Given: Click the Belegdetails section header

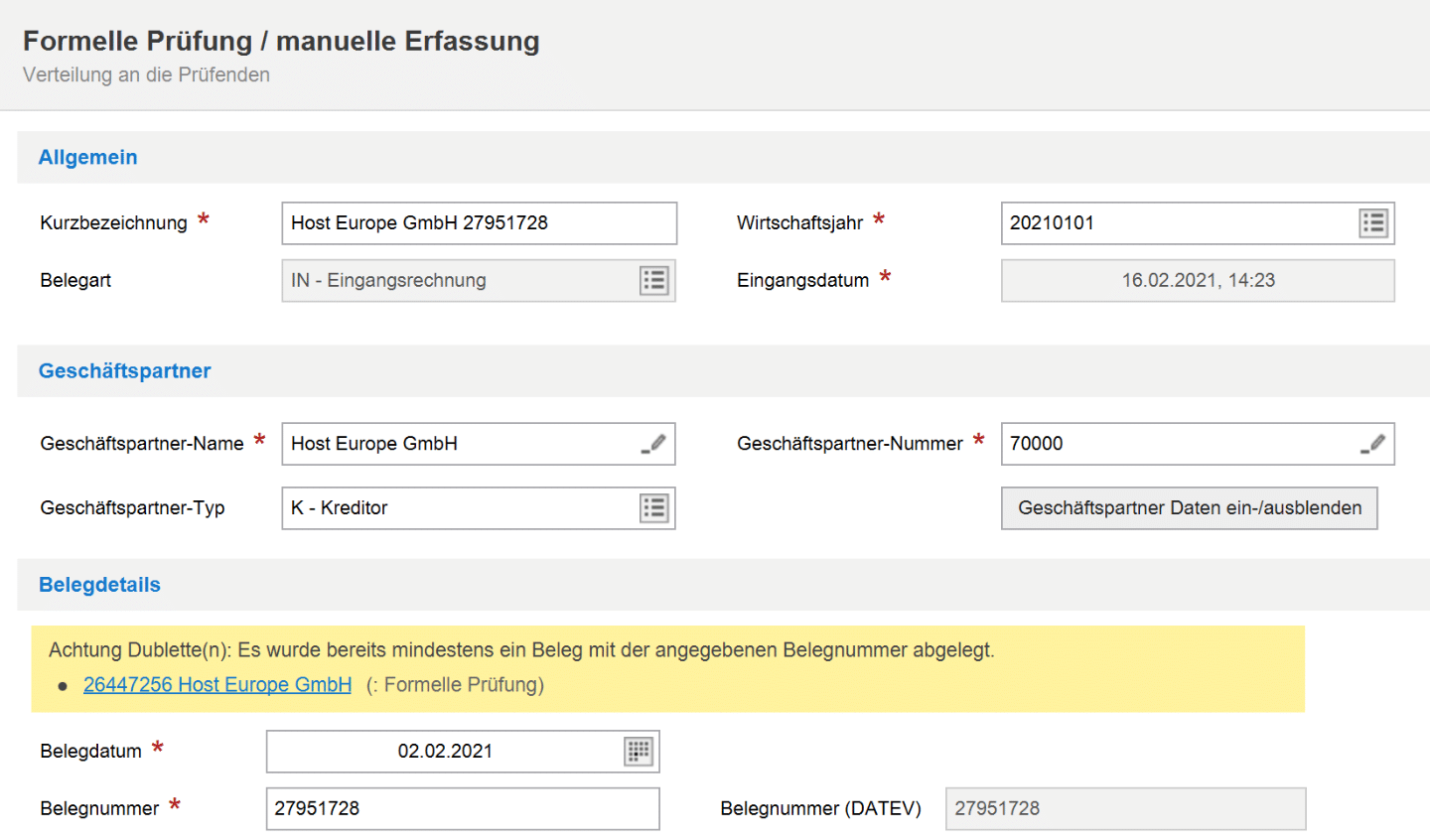Looking at the screenshot, I should (x=99, y=585).
